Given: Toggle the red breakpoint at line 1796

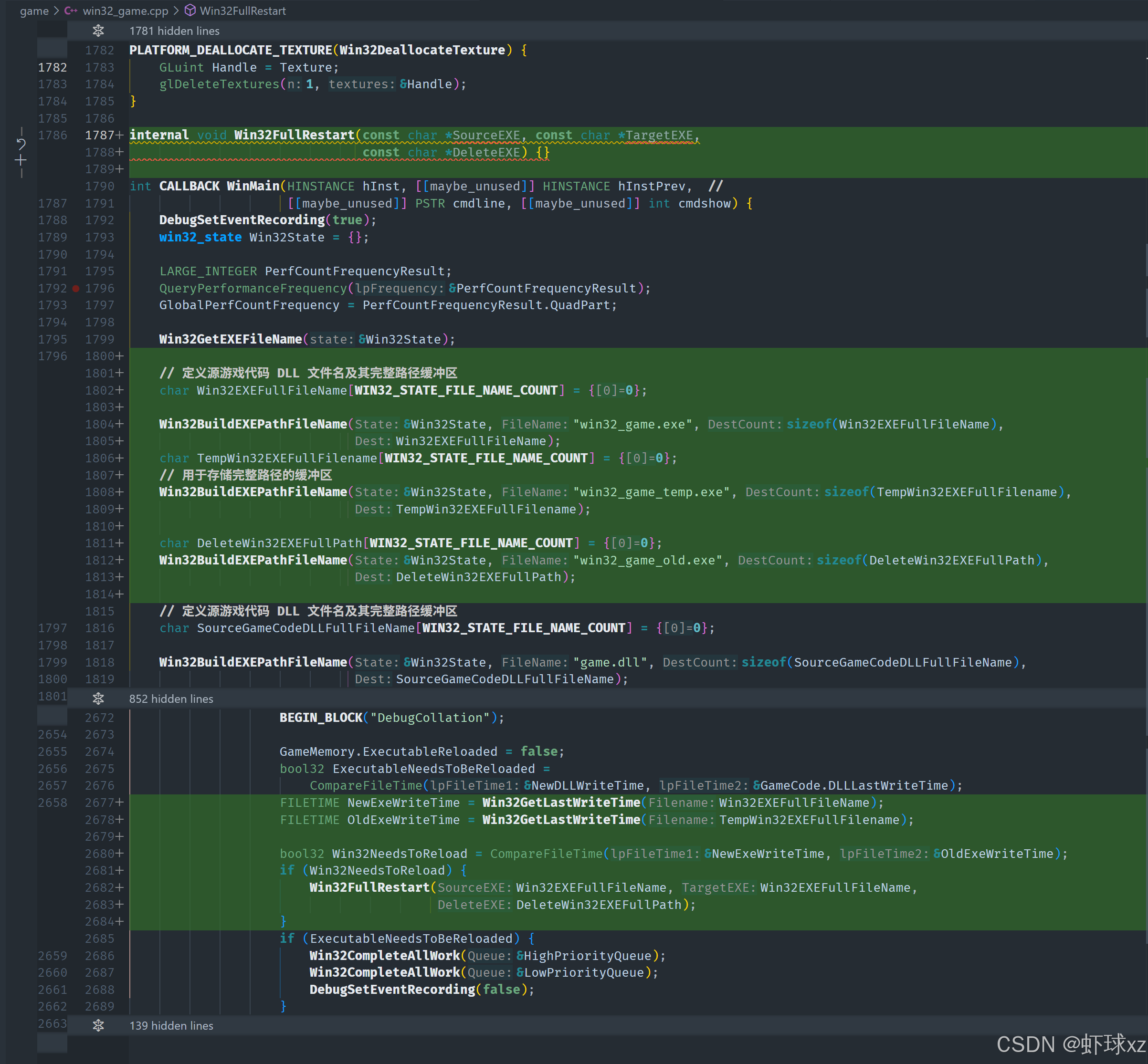Looking at the screenshot, I should click(x=75, y=289).
